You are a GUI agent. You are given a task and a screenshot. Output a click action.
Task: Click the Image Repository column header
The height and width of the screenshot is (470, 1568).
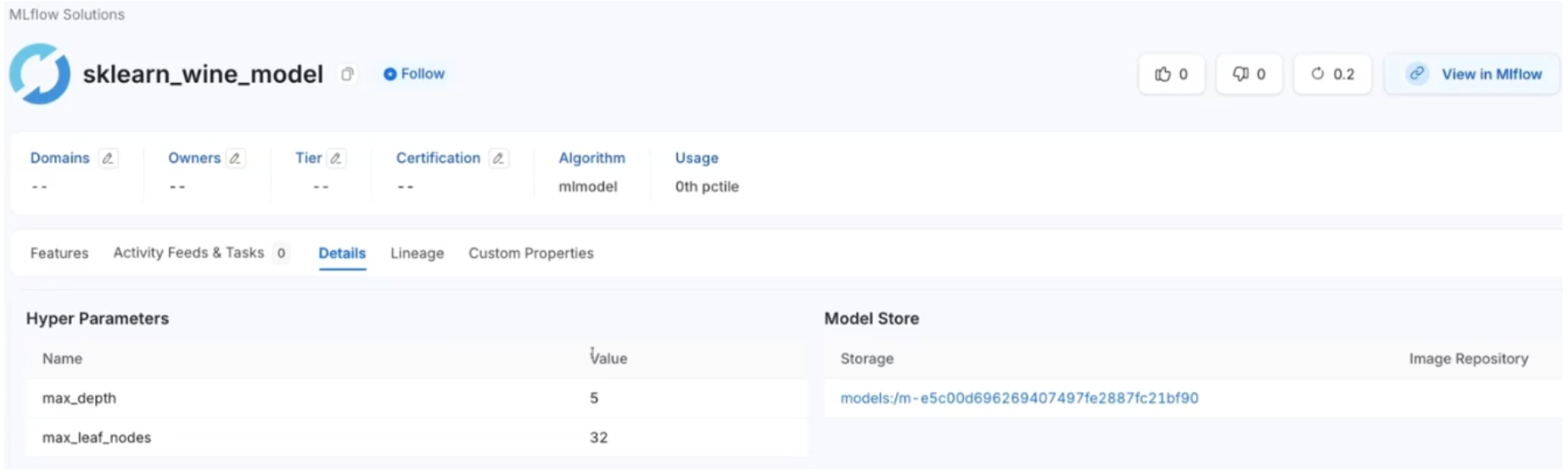pos(1469,359)
